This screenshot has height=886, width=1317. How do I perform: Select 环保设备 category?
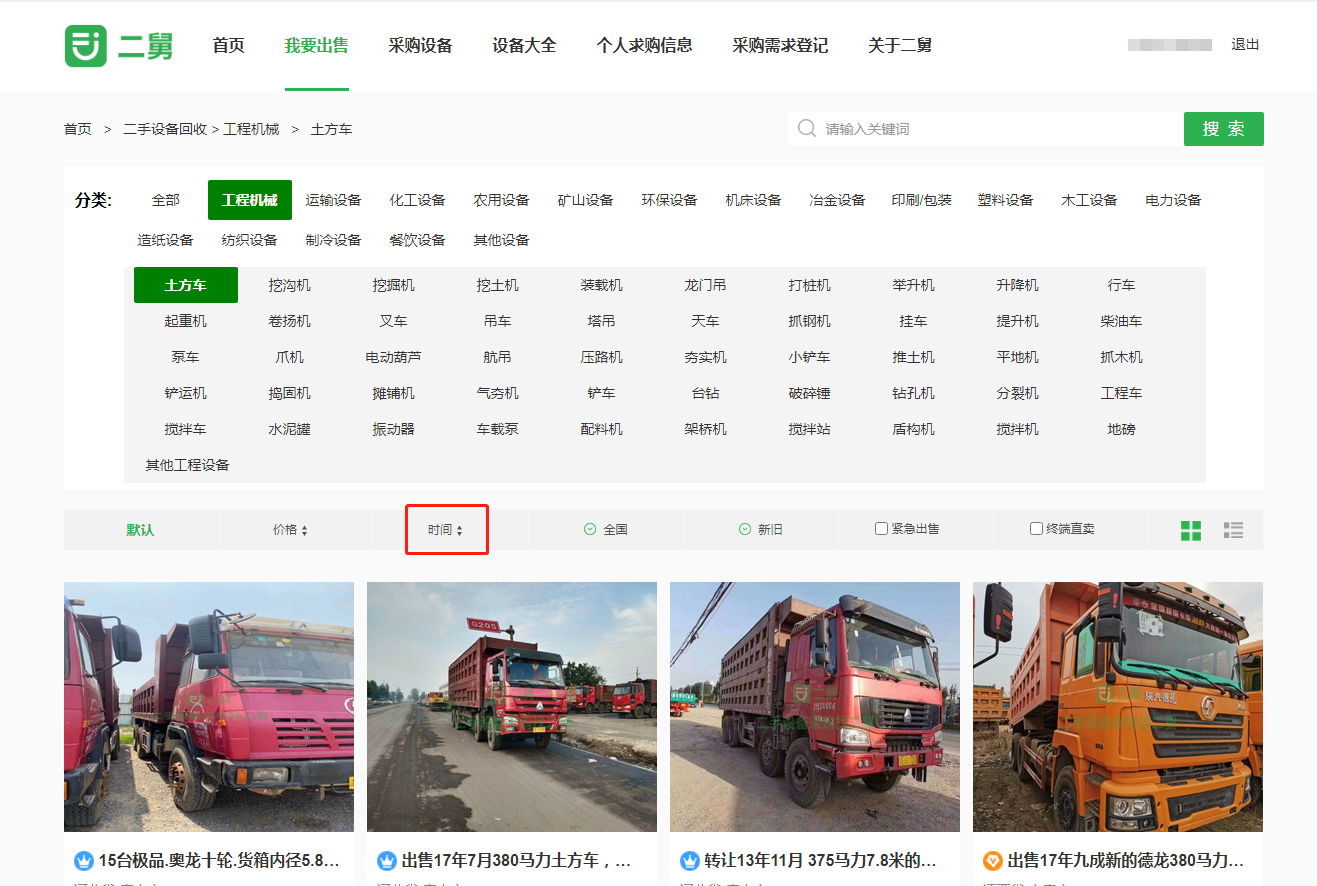point(670,200)
